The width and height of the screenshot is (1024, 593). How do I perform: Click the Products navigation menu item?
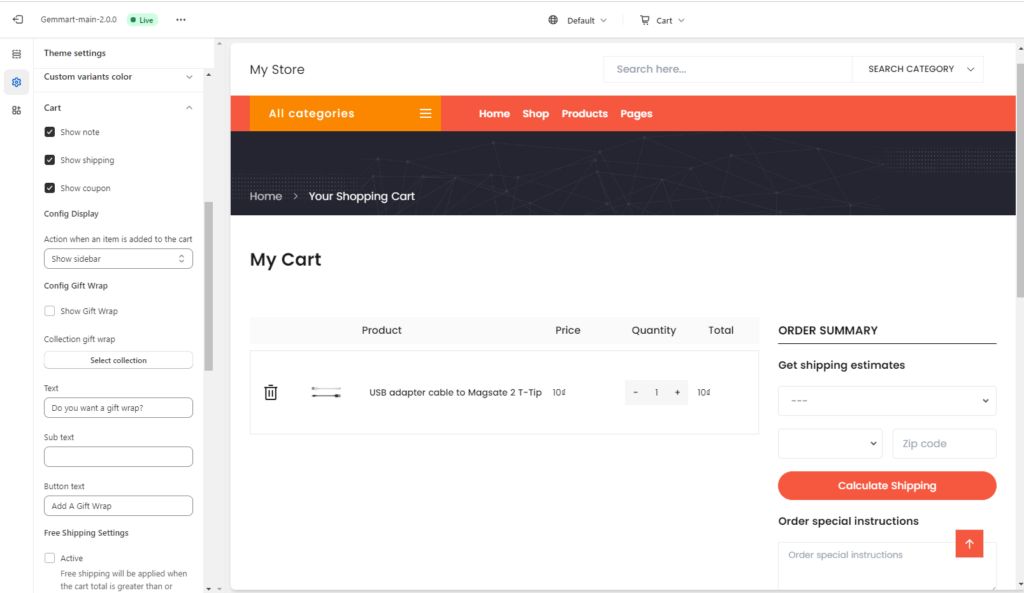point(584,114)
